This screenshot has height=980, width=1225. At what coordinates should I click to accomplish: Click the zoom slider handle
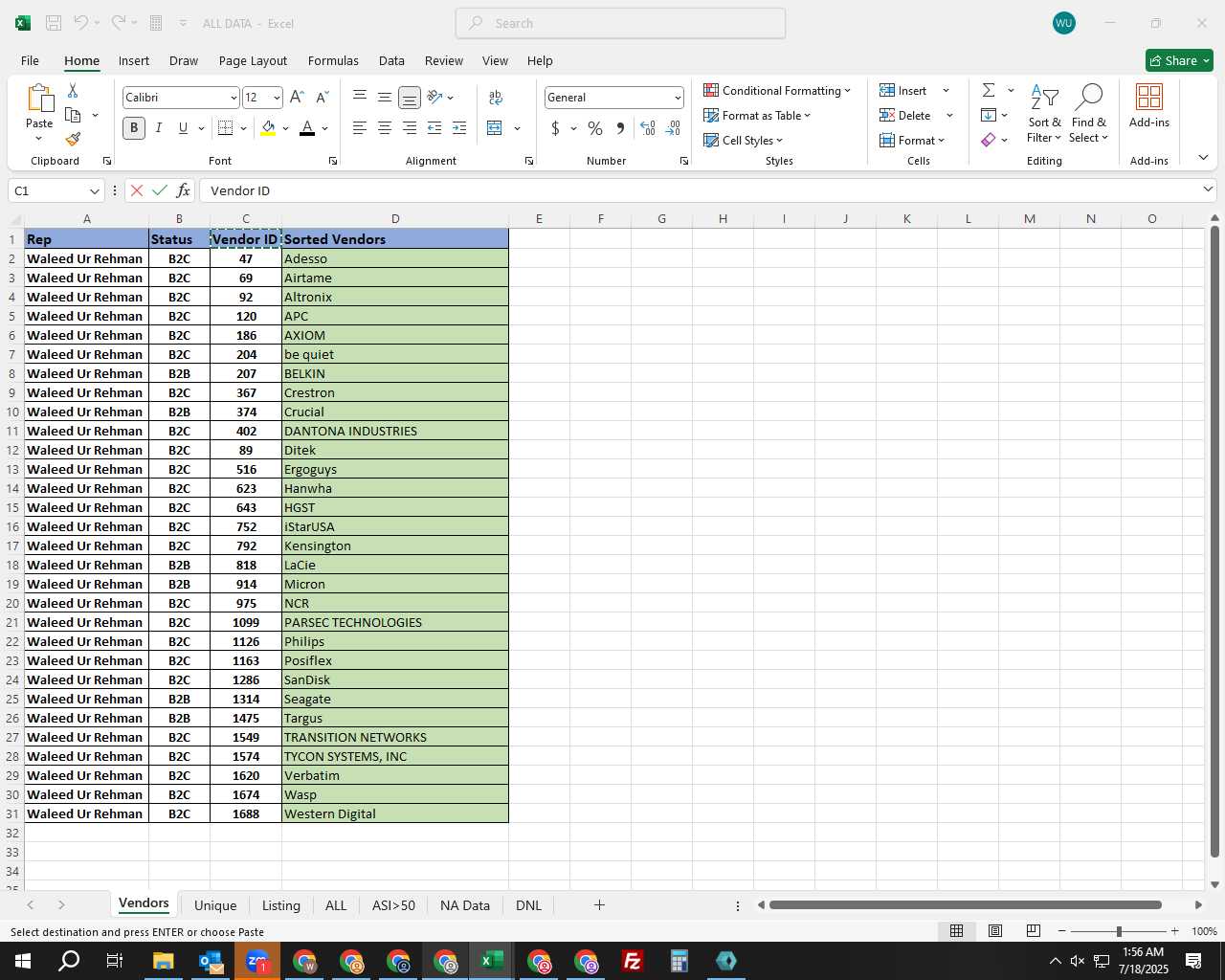[1119, 931]
